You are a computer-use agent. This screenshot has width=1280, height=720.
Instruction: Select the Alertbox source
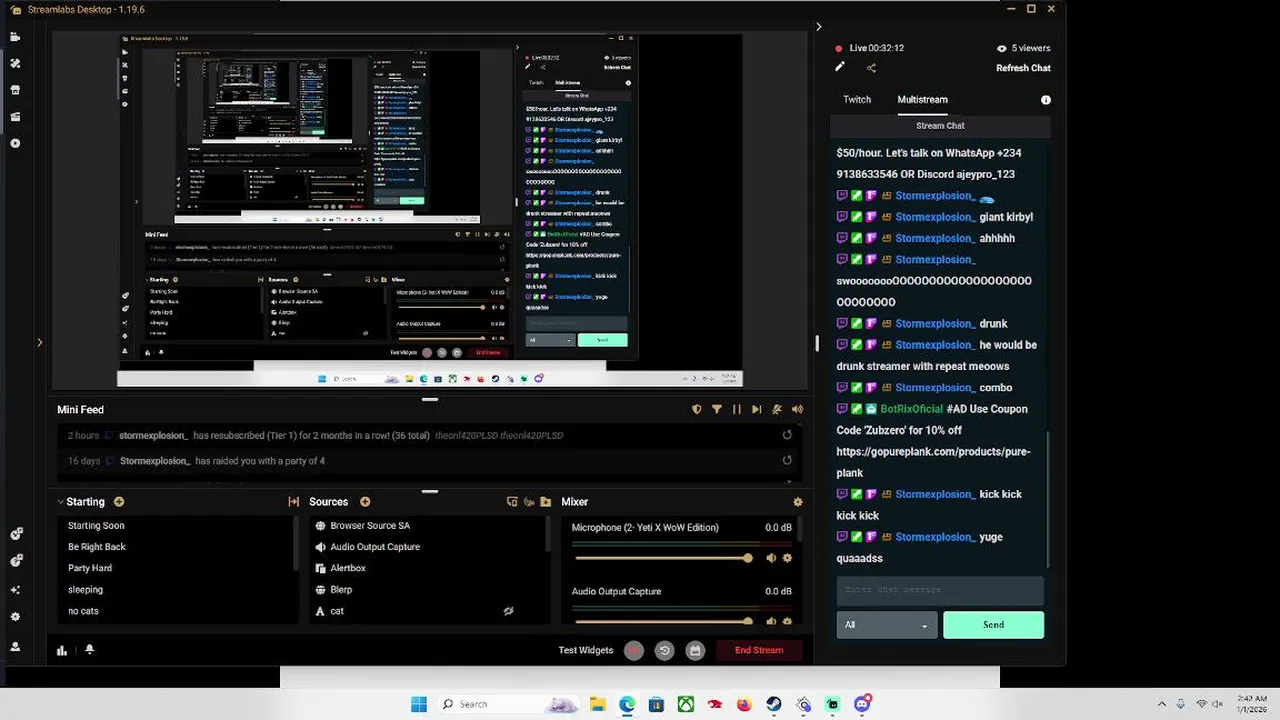tap(348, 568)
